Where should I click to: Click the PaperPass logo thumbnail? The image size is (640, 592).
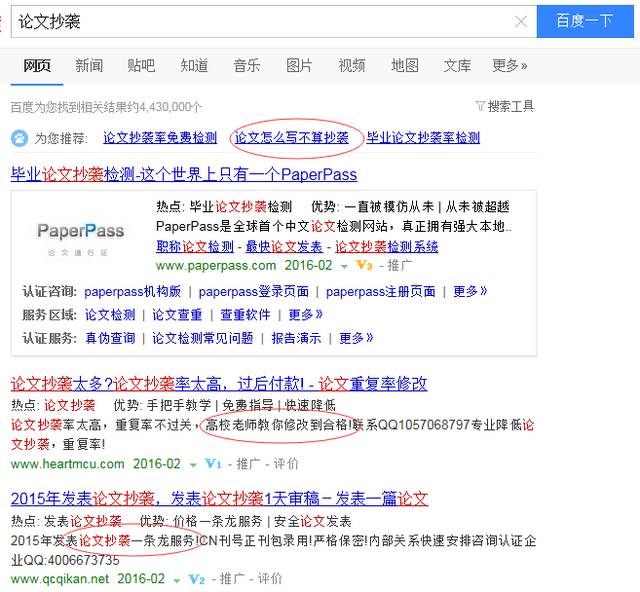click(x=80, y=238)
